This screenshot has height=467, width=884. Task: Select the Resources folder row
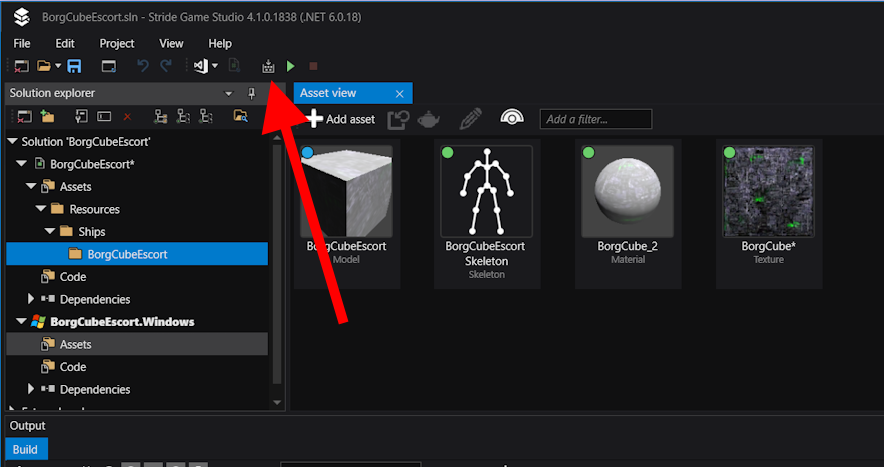137,209
